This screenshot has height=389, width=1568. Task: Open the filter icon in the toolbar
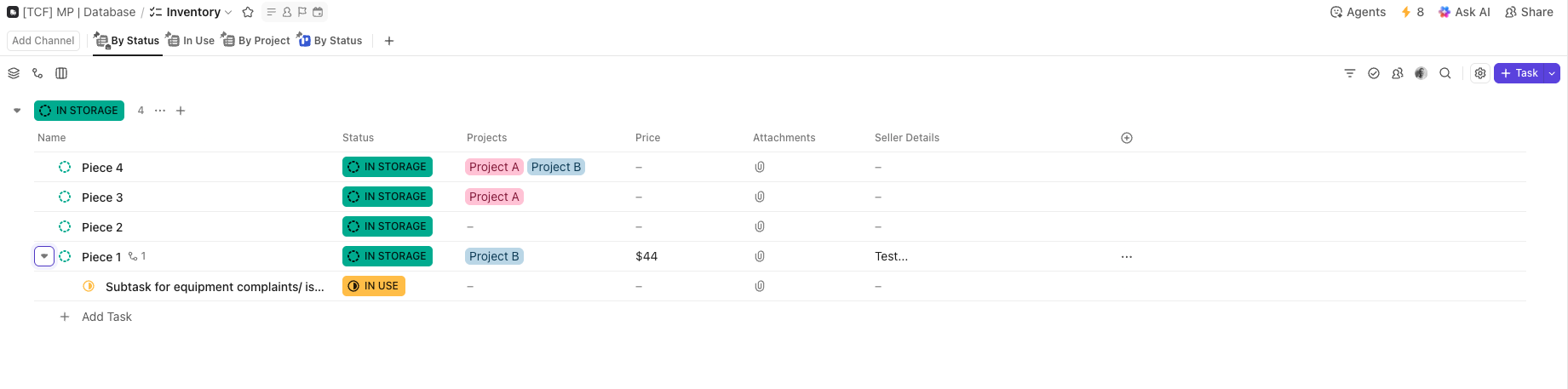[x=1350, y=73]
